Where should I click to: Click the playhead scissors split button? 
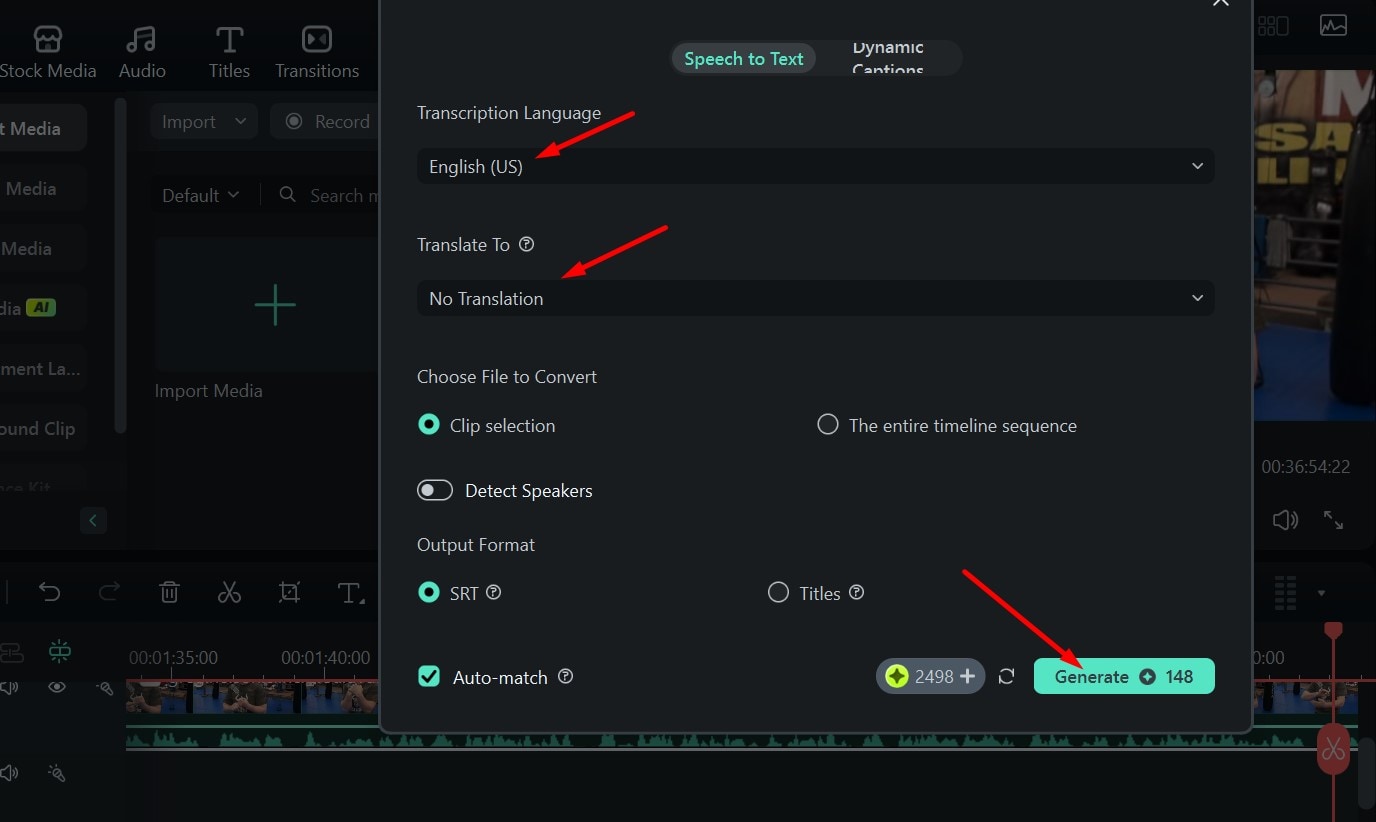tap(1333, 749)
